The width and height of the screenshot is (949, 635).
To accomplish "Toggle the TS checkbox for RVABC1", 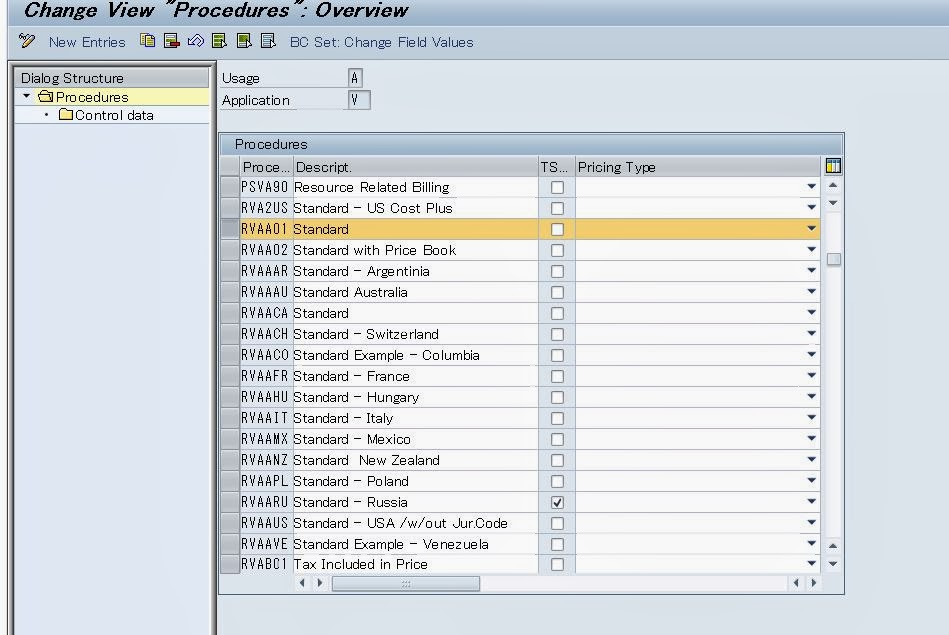I will coord(557,564).
